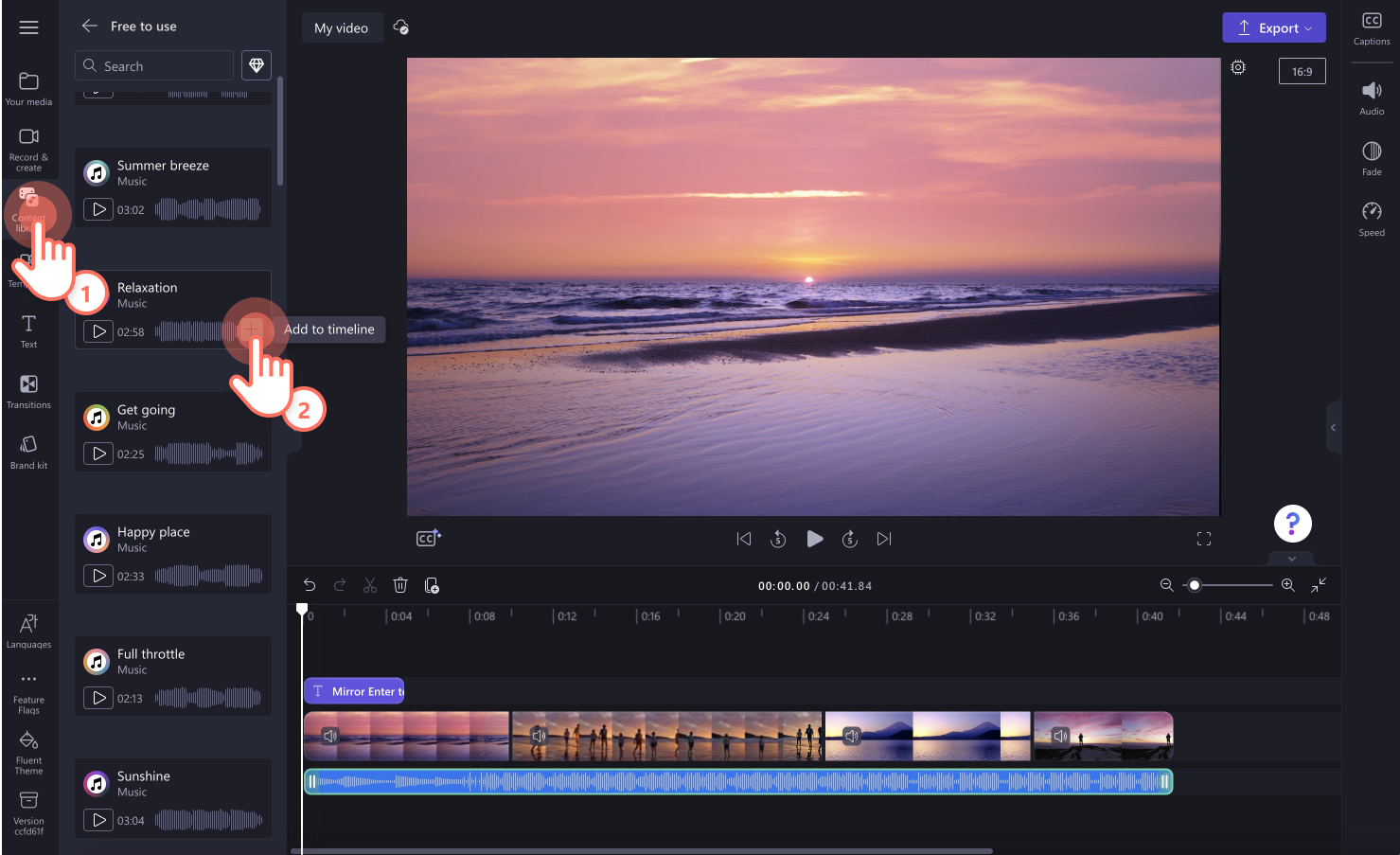Click the premium diamond filter button
The image size is (1400, 855).
[257, 65]
